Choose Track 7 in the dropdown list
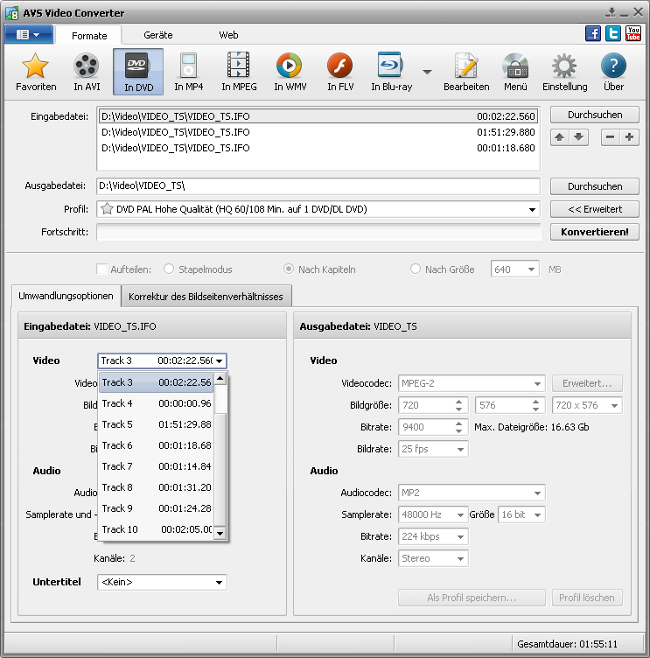 tap(156, 466)
